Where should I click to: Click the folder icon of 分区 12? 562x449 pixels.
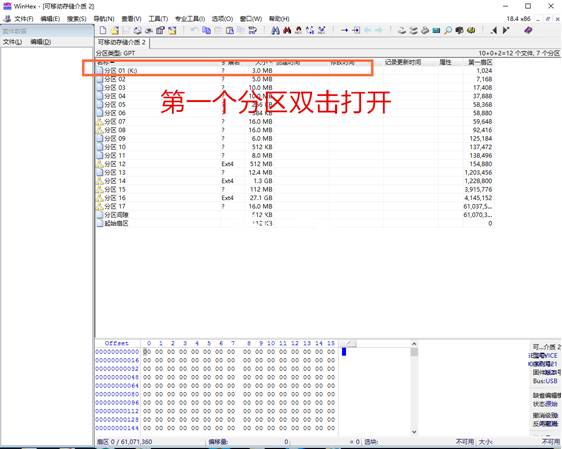(x=100, y=164)
